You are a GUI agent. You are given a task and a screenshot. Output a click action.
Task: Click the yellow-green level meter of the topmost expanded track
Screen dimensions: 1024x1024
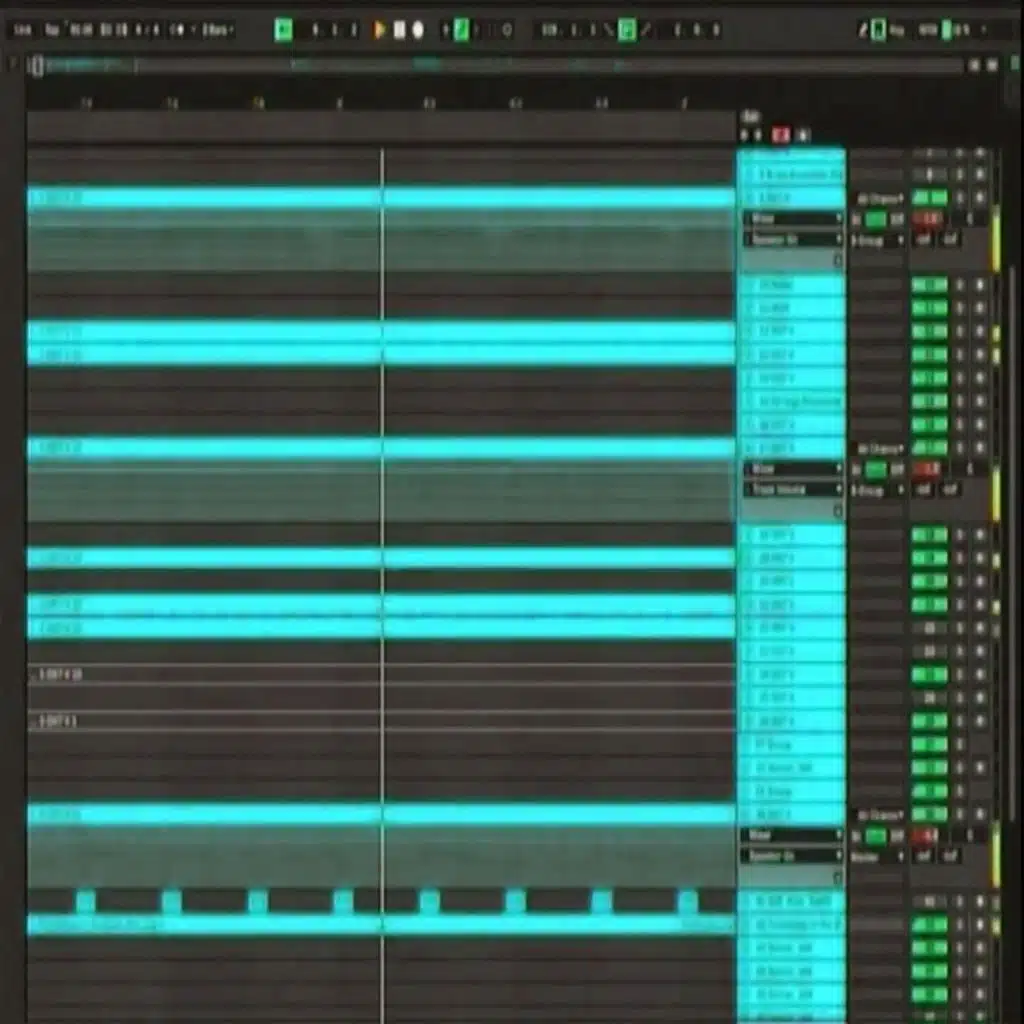tap(995, 240)
